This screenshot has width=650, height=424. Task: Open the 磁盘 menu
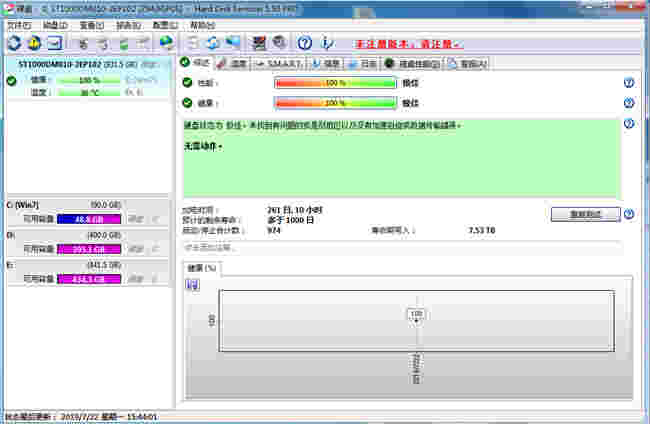[x=55, y=26]
